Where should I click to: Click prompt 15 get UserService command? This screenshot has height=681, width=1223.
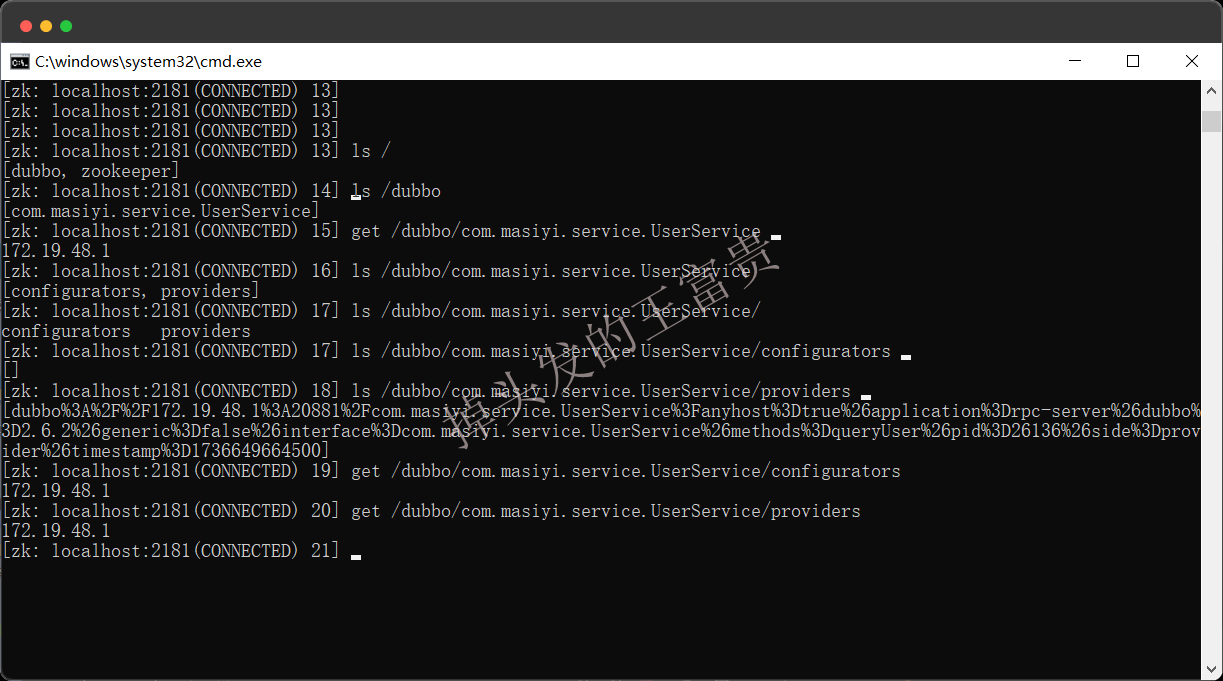point(556,231)
